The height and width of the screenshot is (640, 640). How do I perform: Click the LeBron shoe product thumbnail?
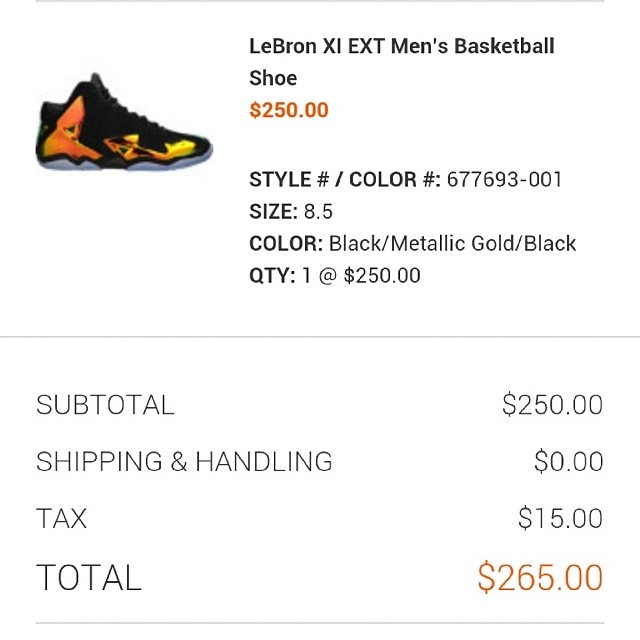[x=124, y=126]
